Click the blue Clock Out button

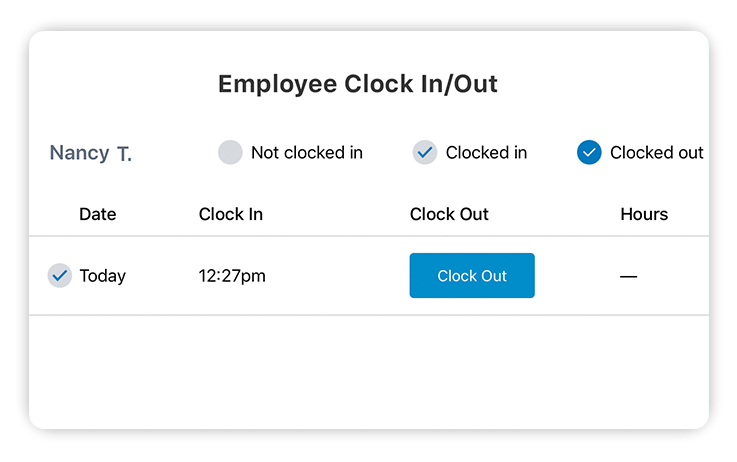point(472,275)
